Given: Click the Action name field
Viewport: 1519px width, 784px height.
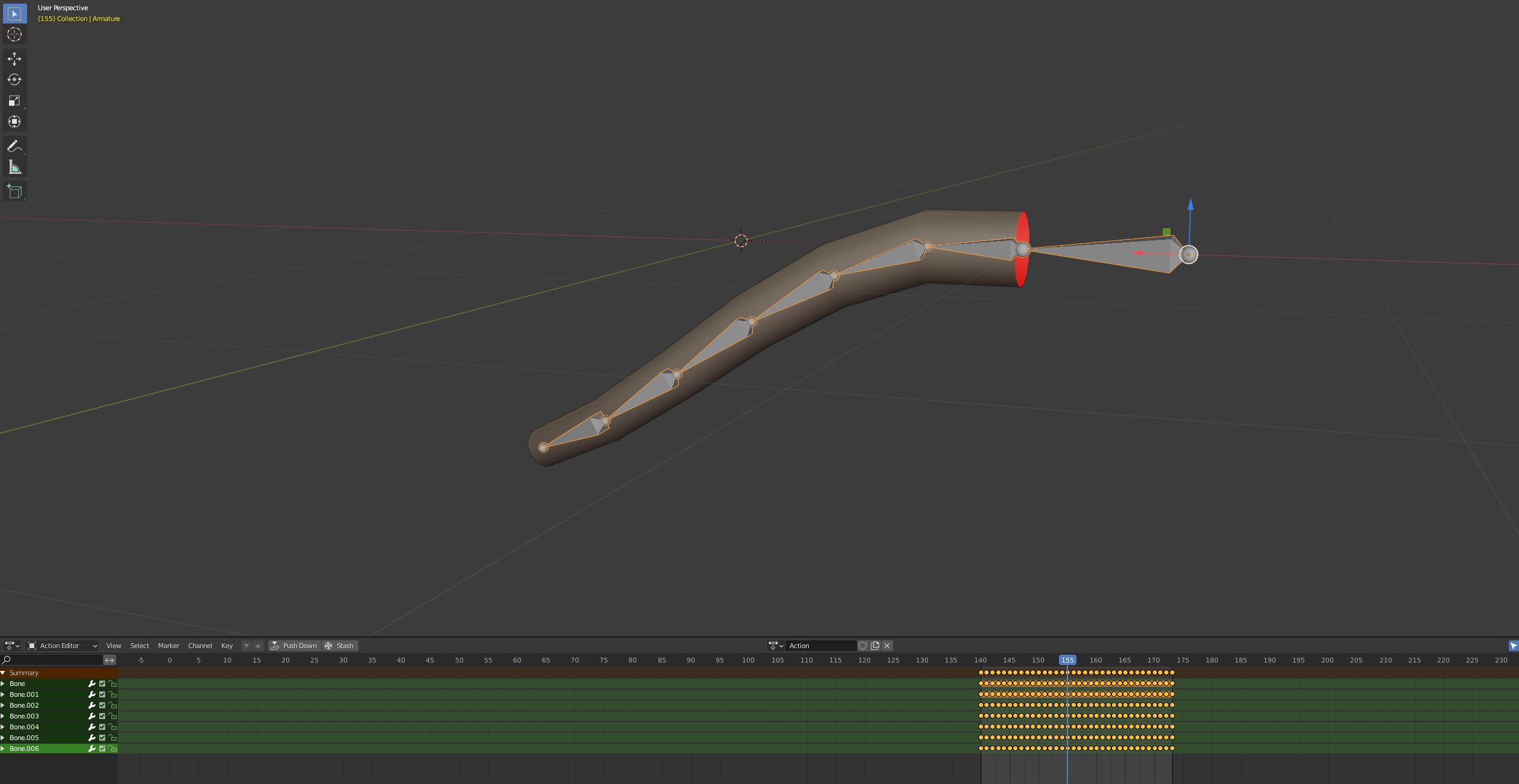Looking at the screenshot, I should (821, 646).
